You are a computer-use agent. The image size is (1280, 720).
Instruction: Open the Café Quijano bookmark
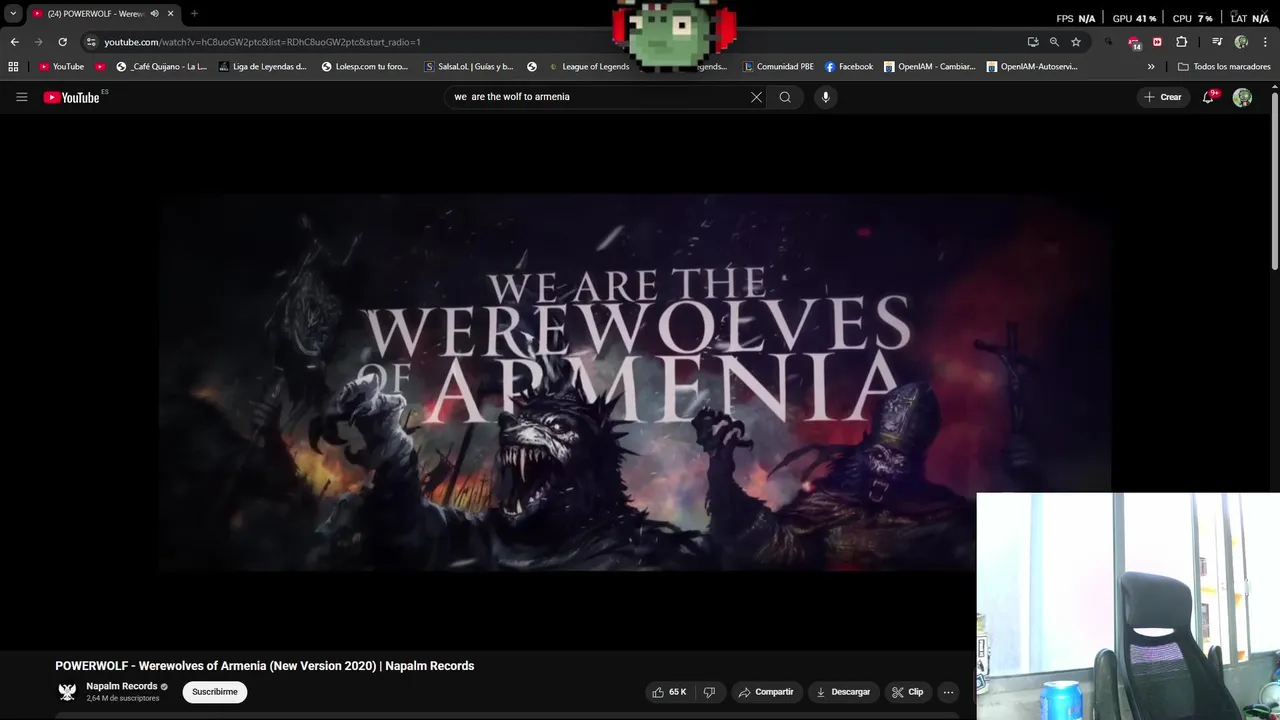162,67
